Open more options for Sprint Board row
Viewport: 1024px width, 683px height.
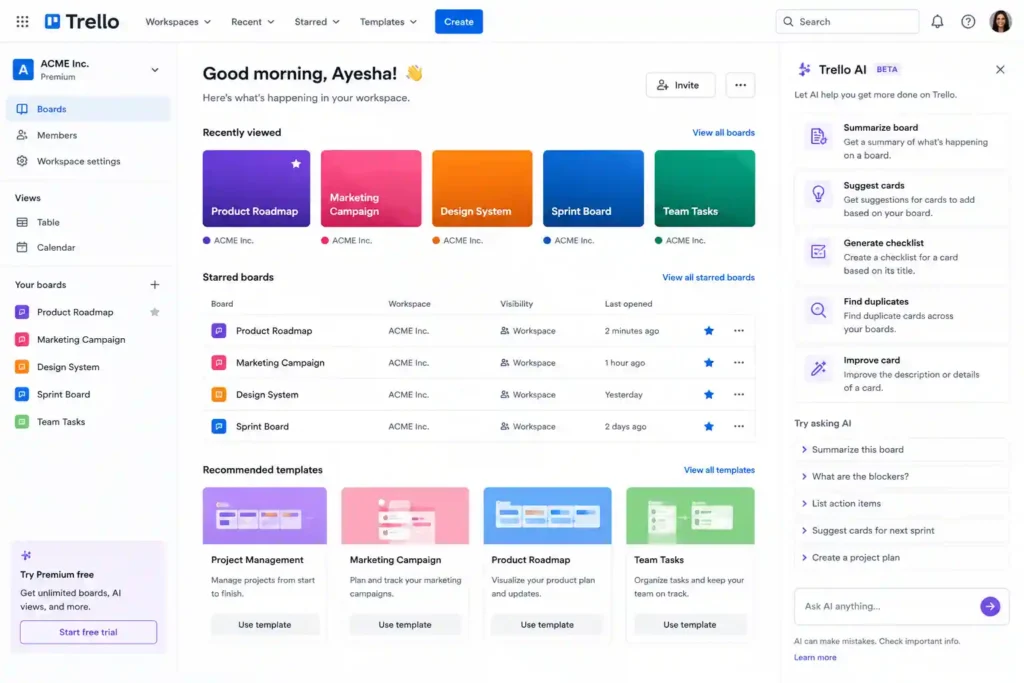point(739,426)
